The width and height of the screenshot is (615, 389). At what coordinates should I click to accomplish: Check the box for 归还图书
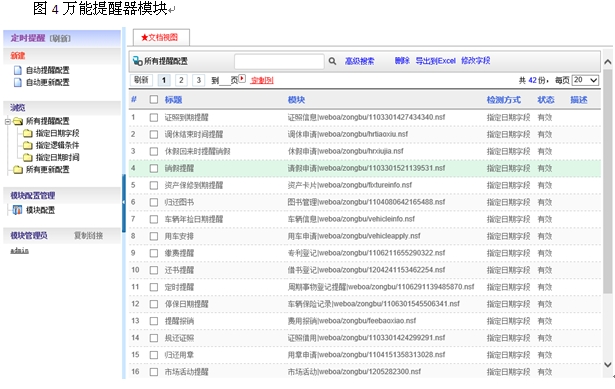154,202
